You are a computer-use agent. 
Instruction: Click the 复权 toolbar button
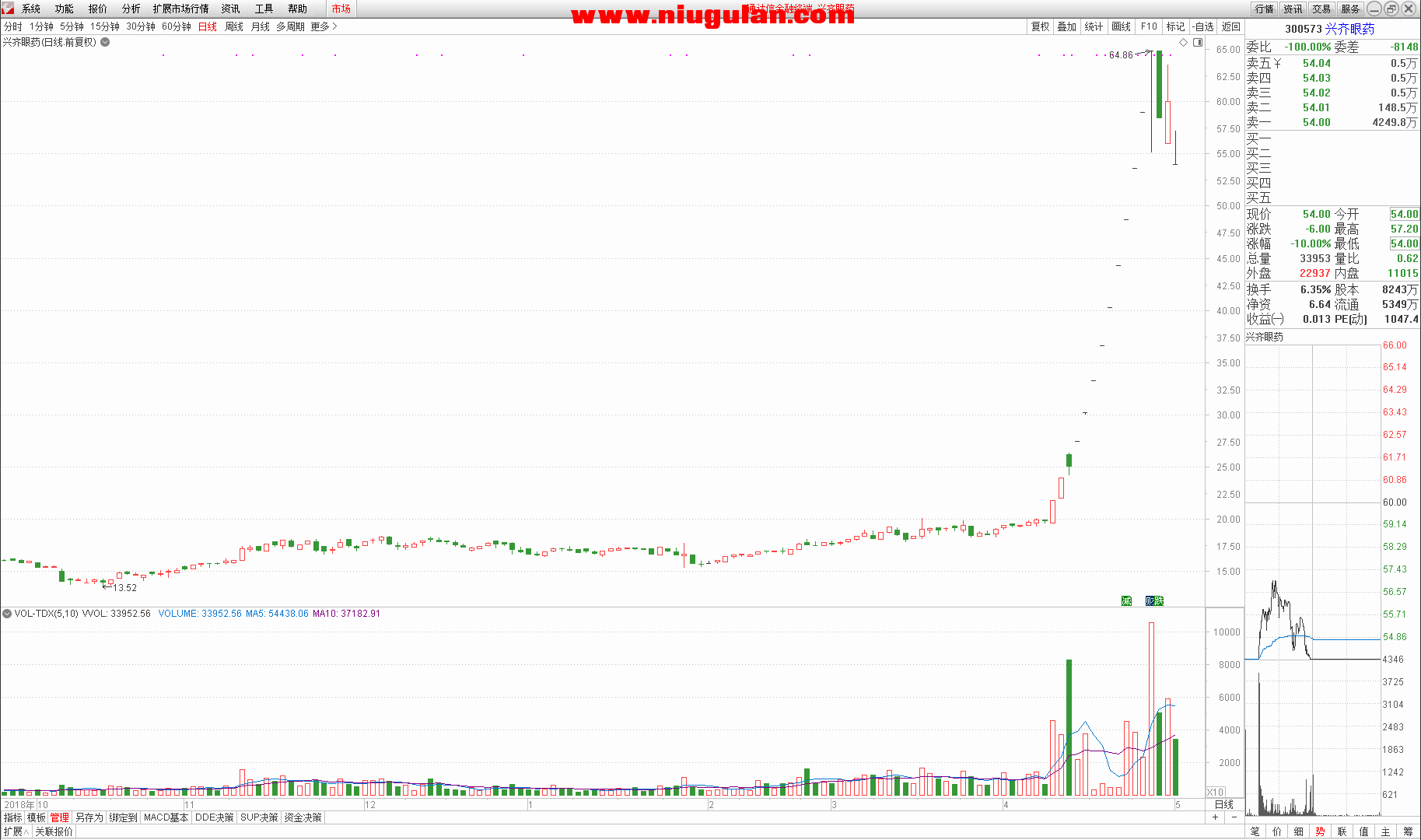click(1041, 26)
